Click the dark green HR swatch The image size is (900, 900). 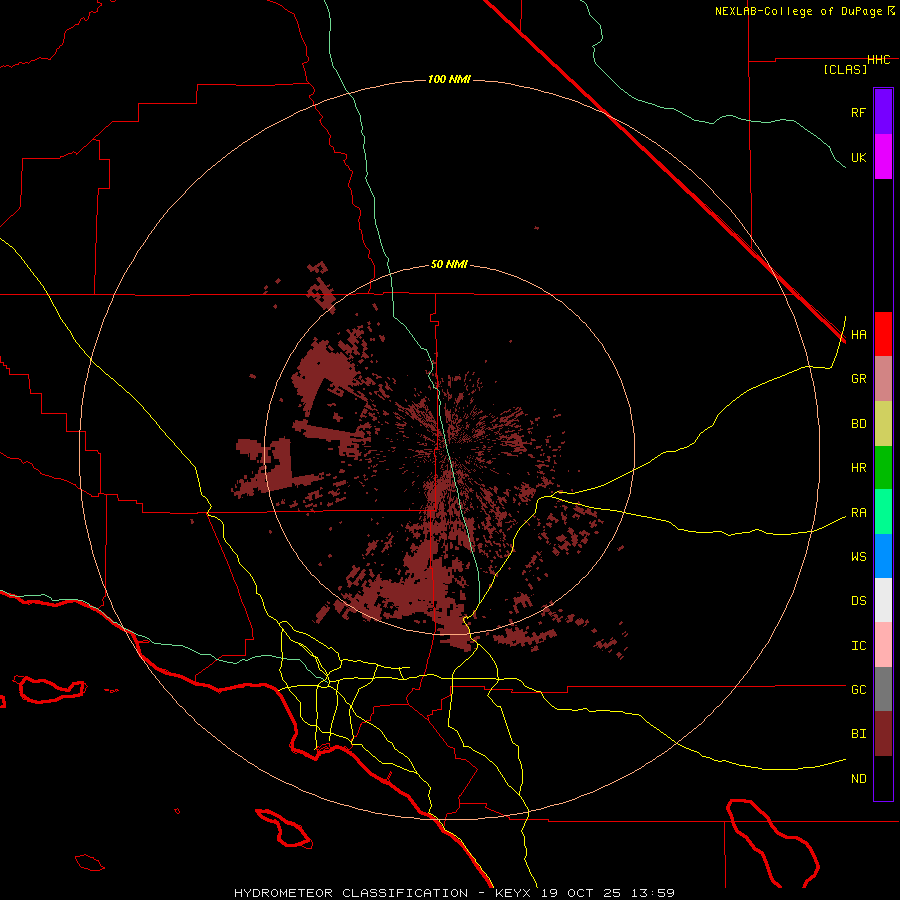883,468
